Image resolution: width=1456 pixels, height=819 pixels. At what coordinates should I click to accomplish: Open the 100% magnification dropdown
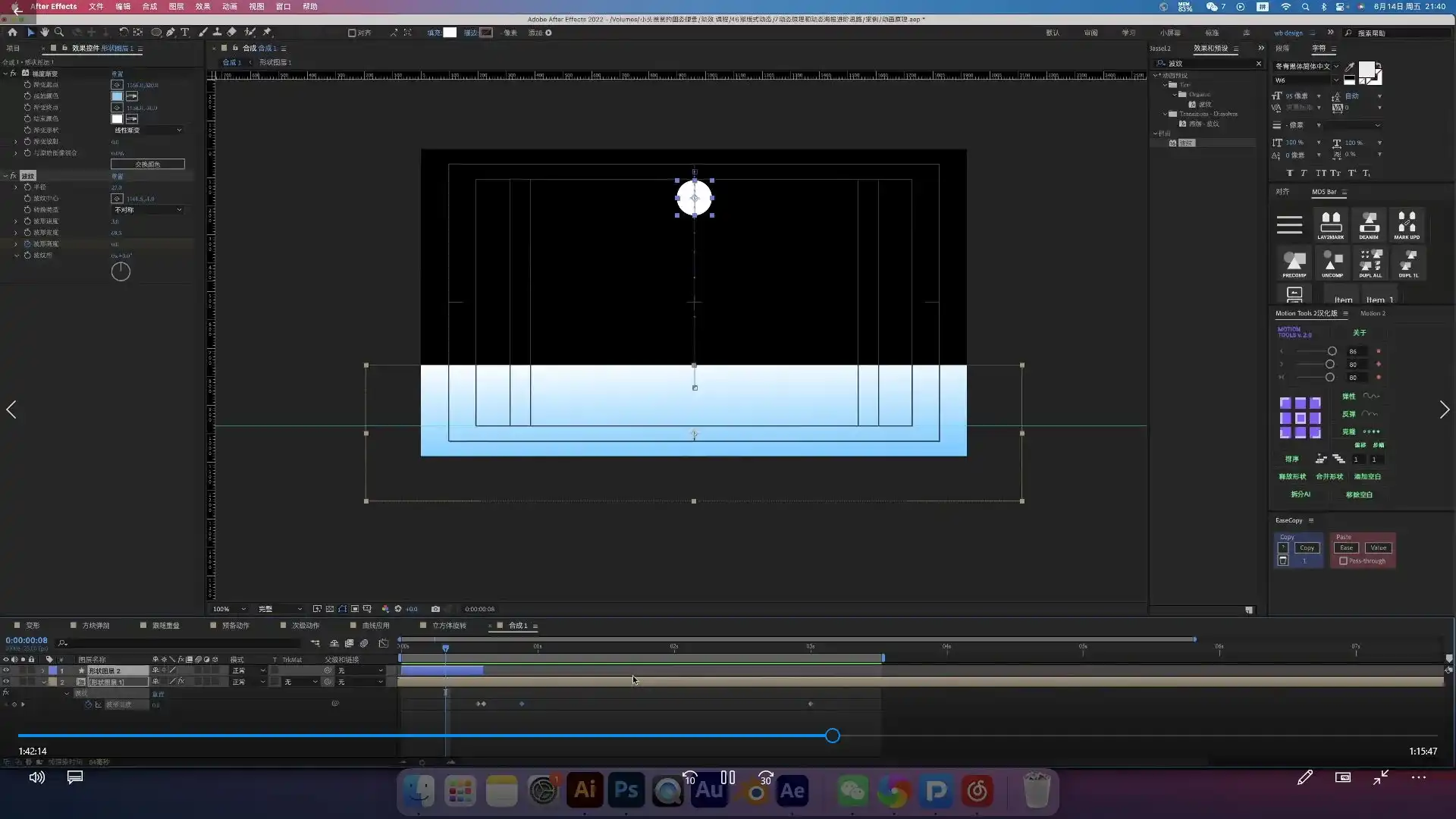(229, 609)
